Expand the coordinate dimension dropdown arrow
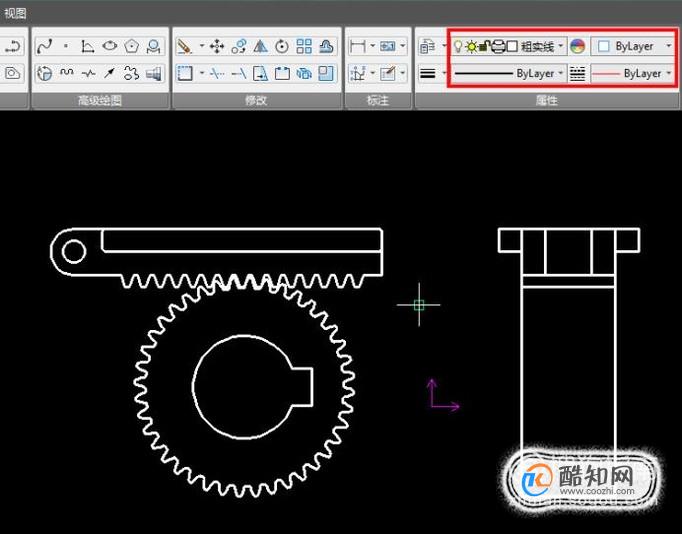The width and height of the screenshot is (682, 534). (x=373, y=73)
